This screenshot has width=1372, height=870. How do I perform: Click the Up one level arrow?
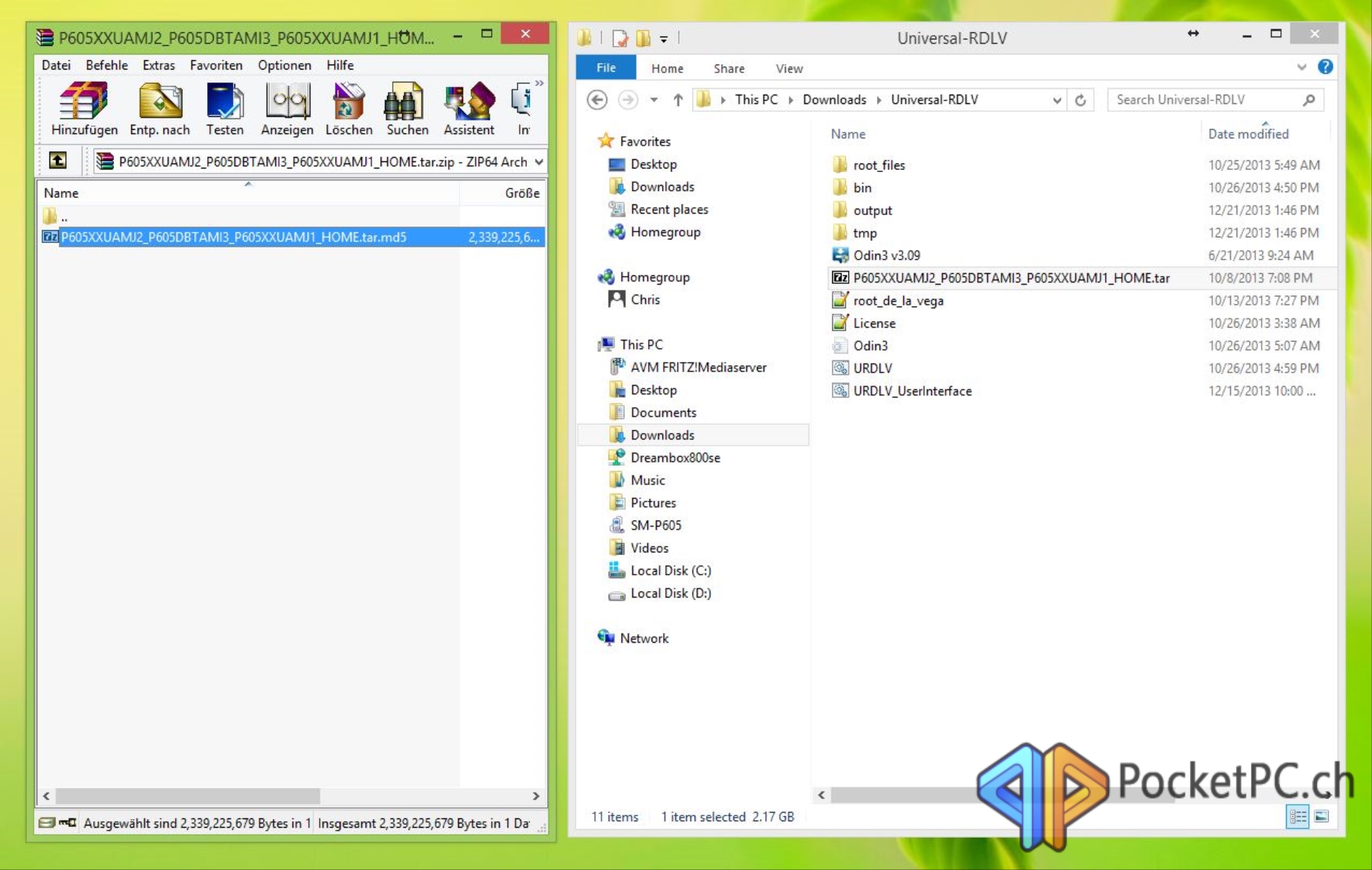[x=677, y=100]
